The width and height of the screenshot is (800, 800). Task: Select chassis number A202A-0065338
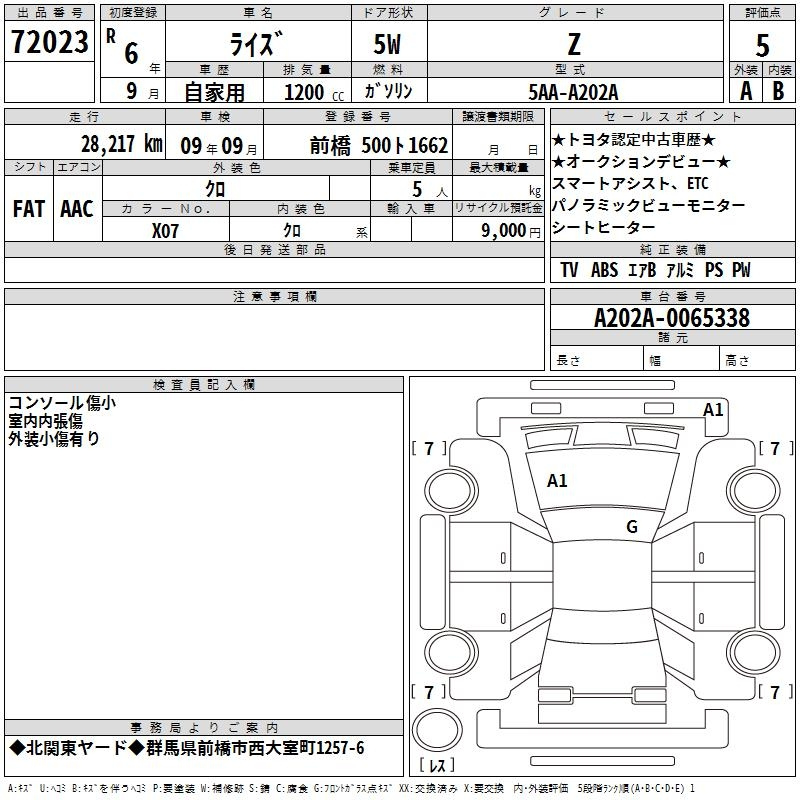pyautogui.click(x=672, y=318)
